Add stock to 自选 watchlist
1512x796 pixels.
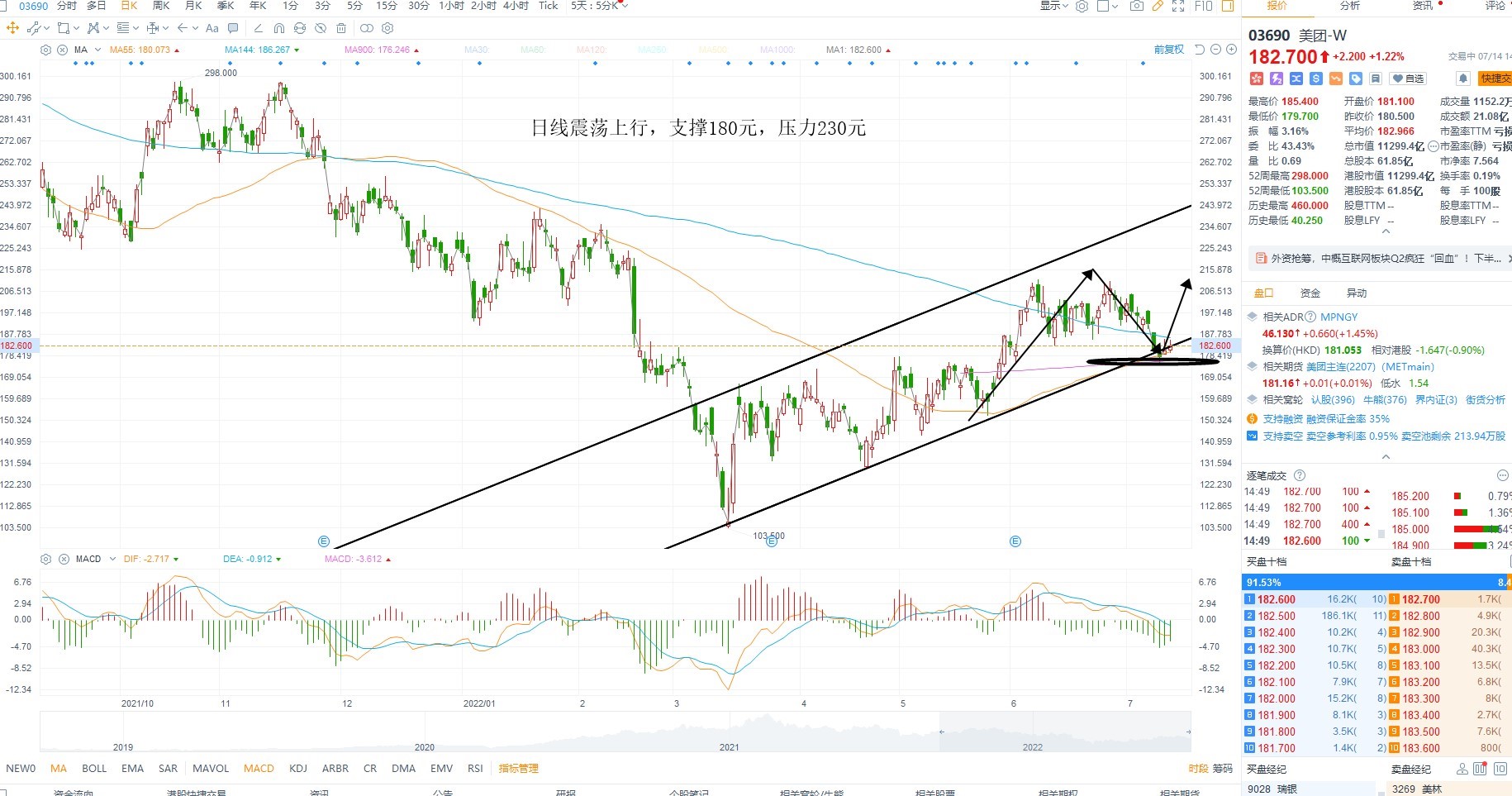(x=1409, y=79)
